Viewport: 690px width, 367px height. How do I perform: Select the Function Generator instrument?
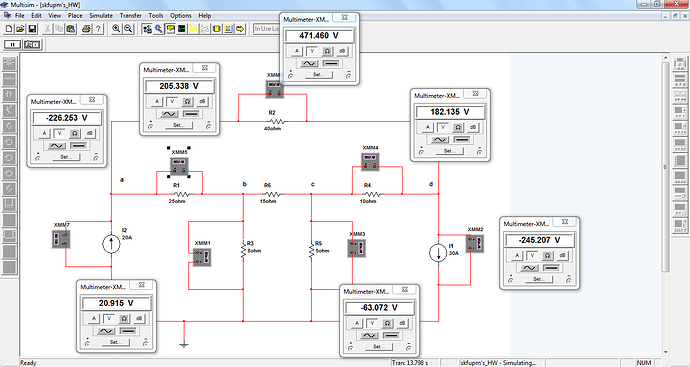680,81
